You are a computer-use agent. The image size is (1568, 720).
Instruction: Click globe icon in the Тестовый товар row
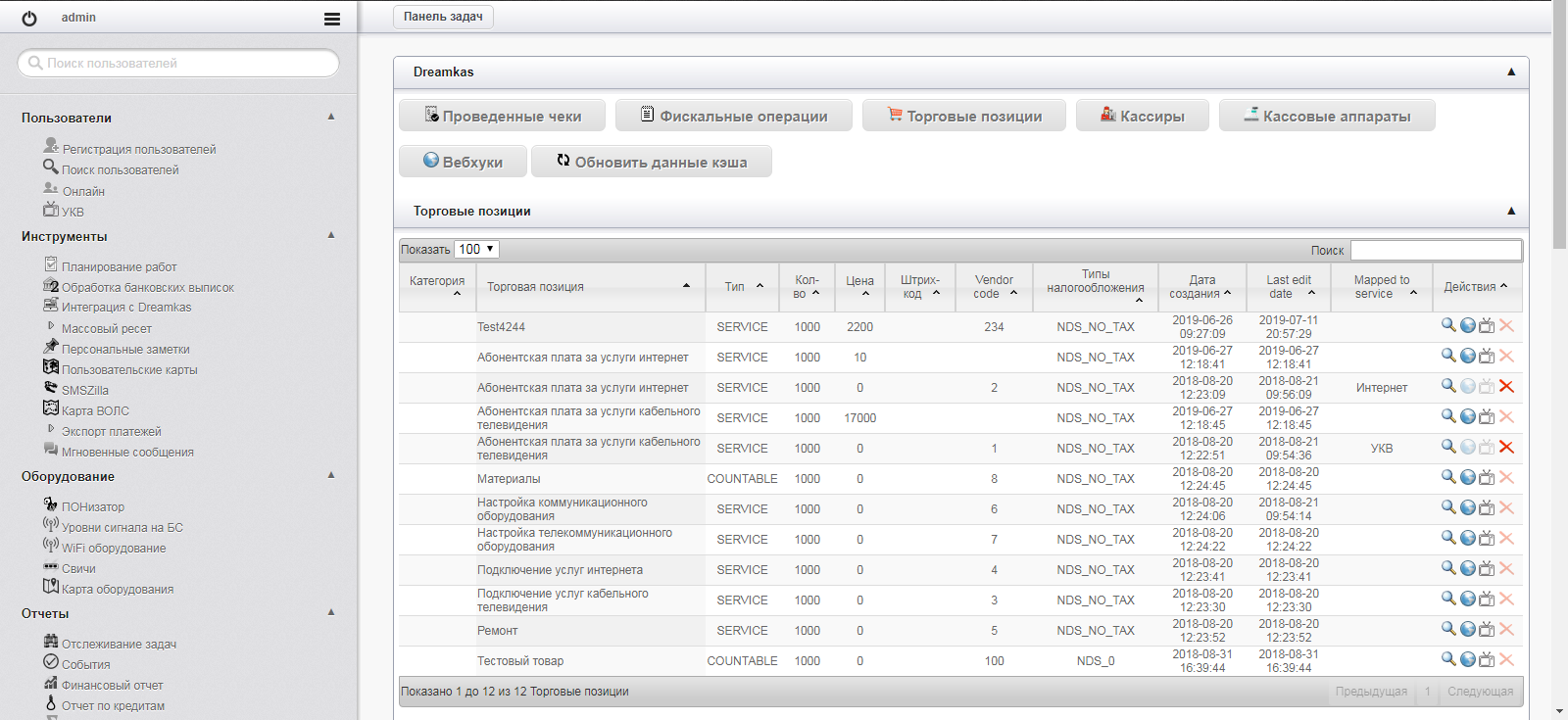click(1468, 660)
